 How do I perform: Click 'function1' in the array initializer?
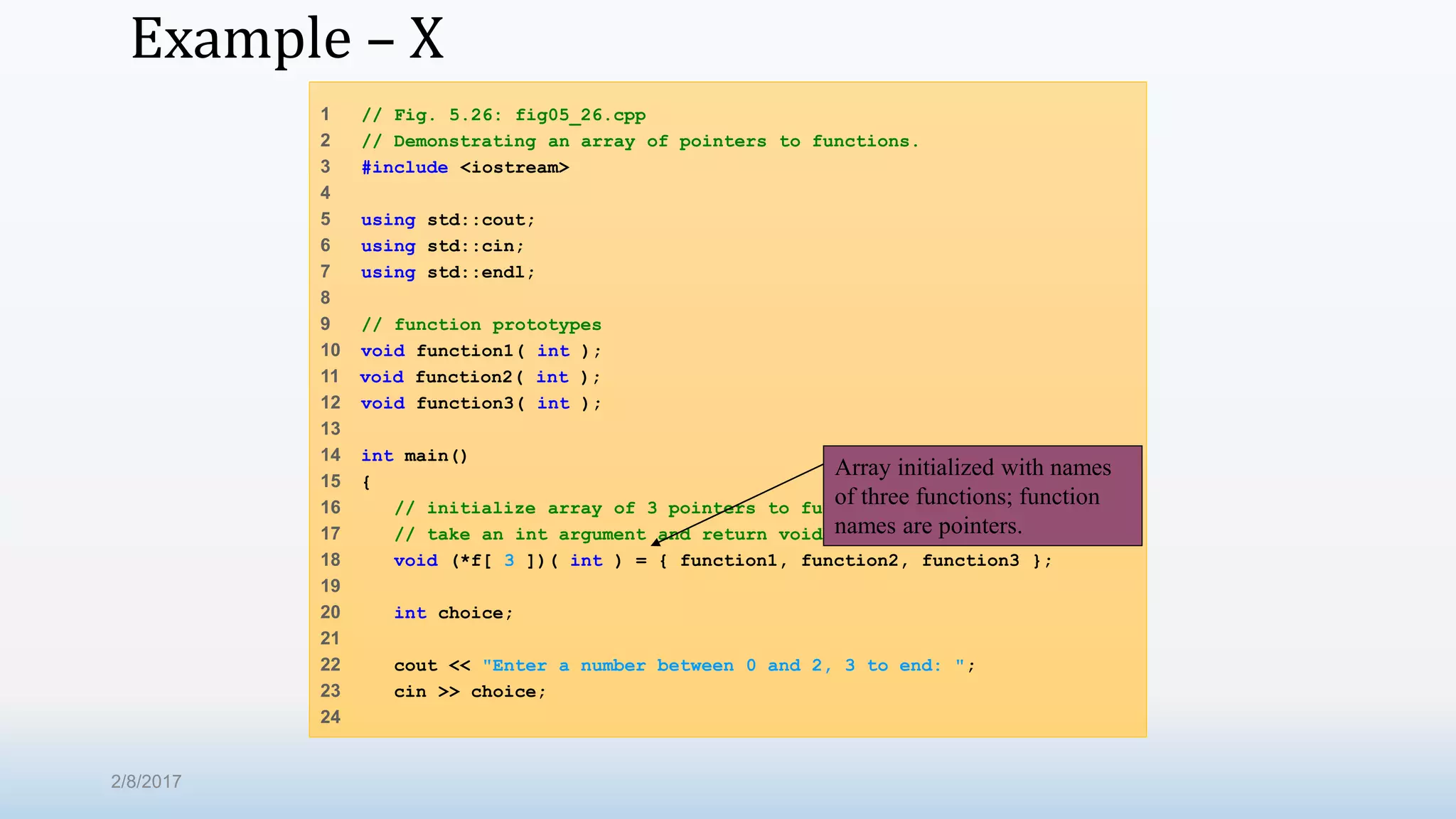tap(729, 561)
